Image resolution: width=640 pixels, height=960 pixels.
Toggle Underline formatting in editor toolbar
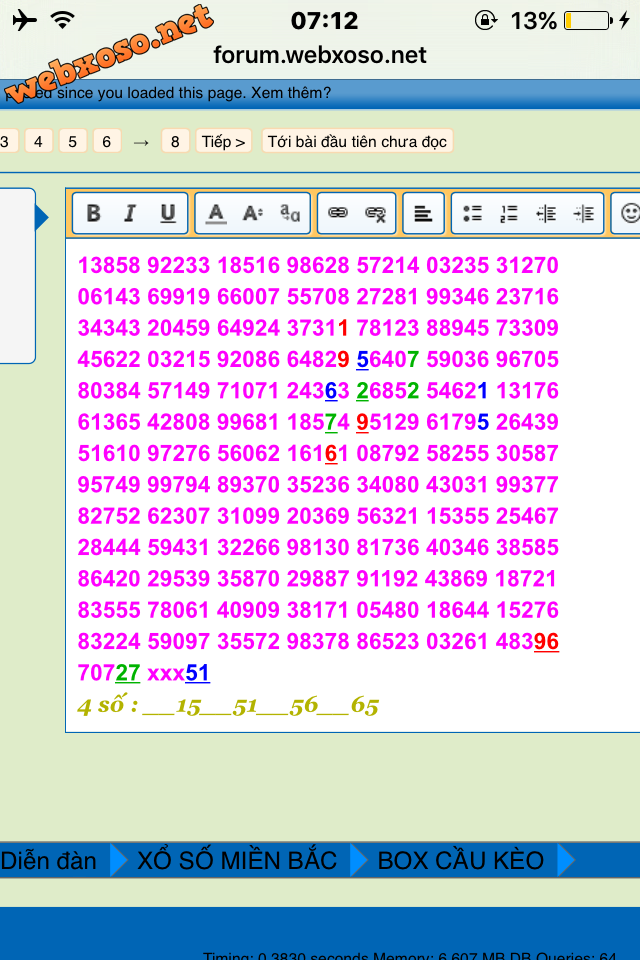167,213
